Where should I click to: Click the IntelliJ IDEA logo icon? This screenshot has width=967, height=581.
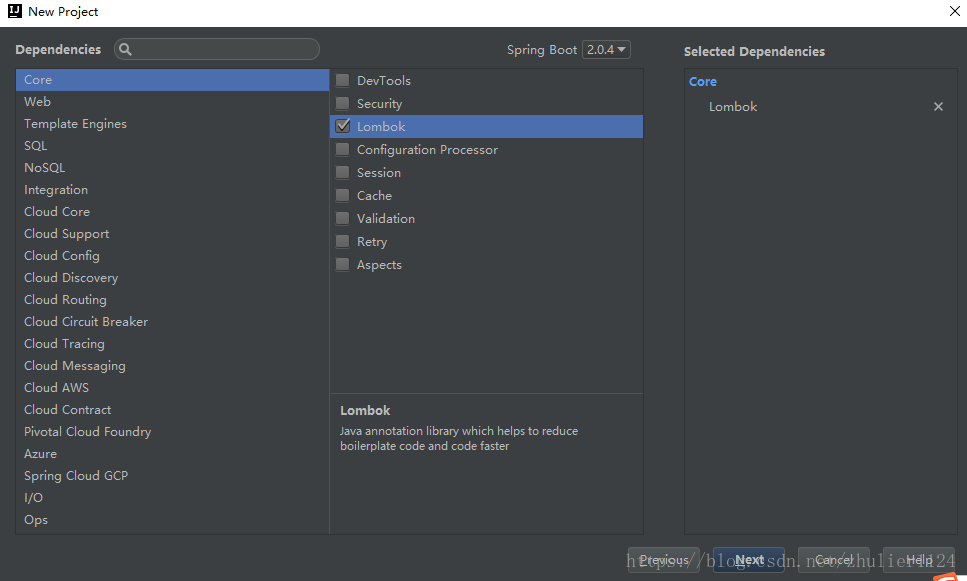click(14, 11)
